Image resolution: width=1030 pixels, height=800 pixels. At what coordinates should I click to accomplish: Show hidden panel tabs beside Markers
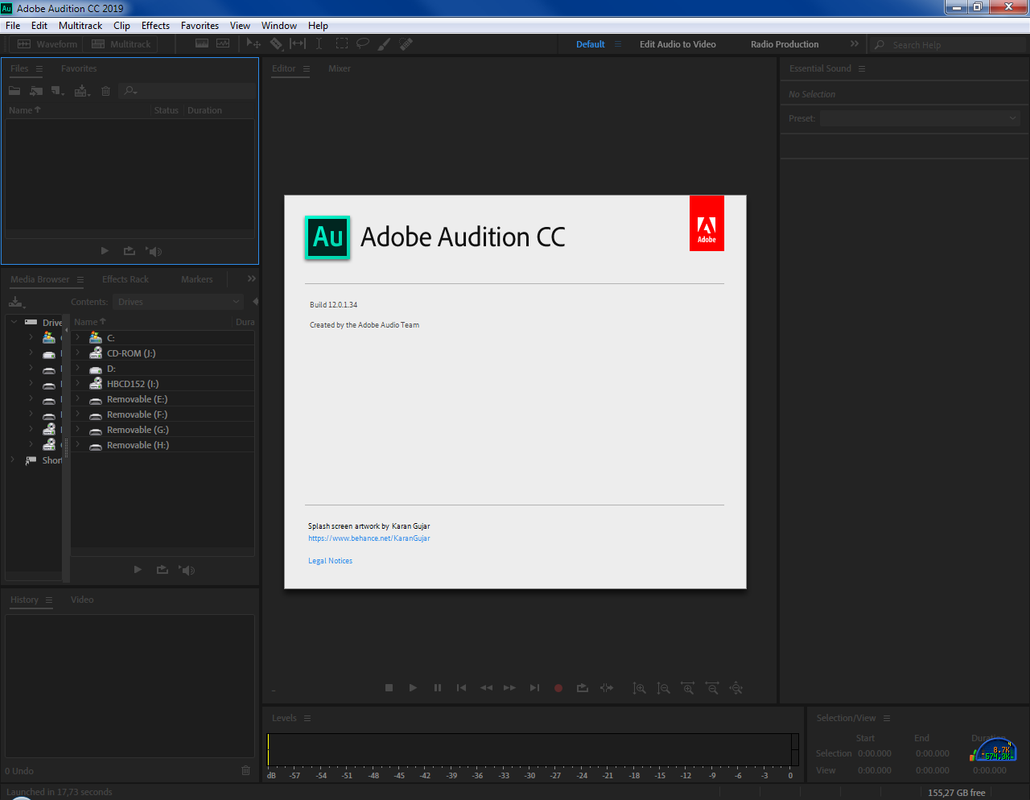click(251, 278)
